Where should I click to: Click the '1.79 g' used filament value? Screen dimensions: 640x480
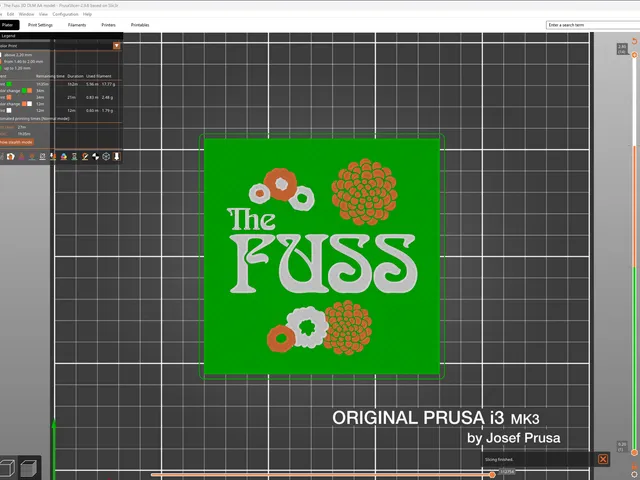click(107, 111)
